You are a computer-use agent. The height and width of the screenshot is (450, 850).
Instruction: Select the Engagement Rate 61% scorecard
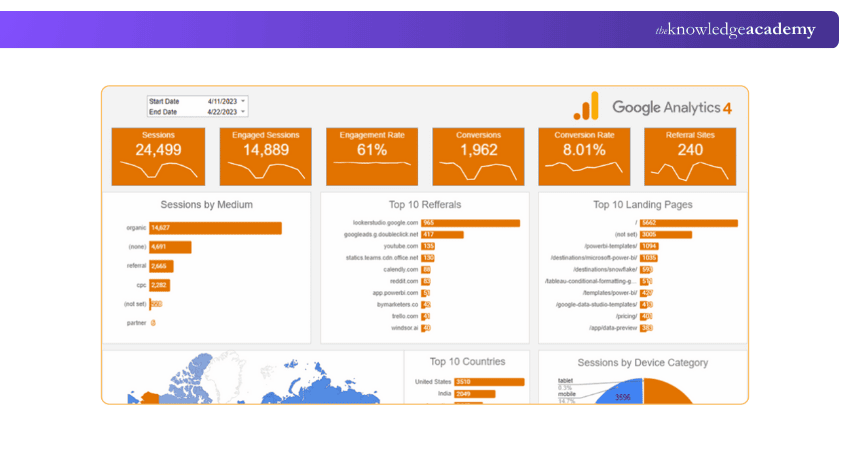point(372,157)
